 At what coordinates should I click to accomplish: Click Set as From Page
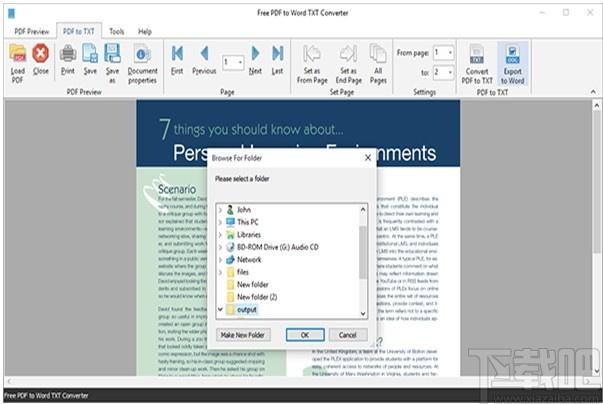[312, 64]
